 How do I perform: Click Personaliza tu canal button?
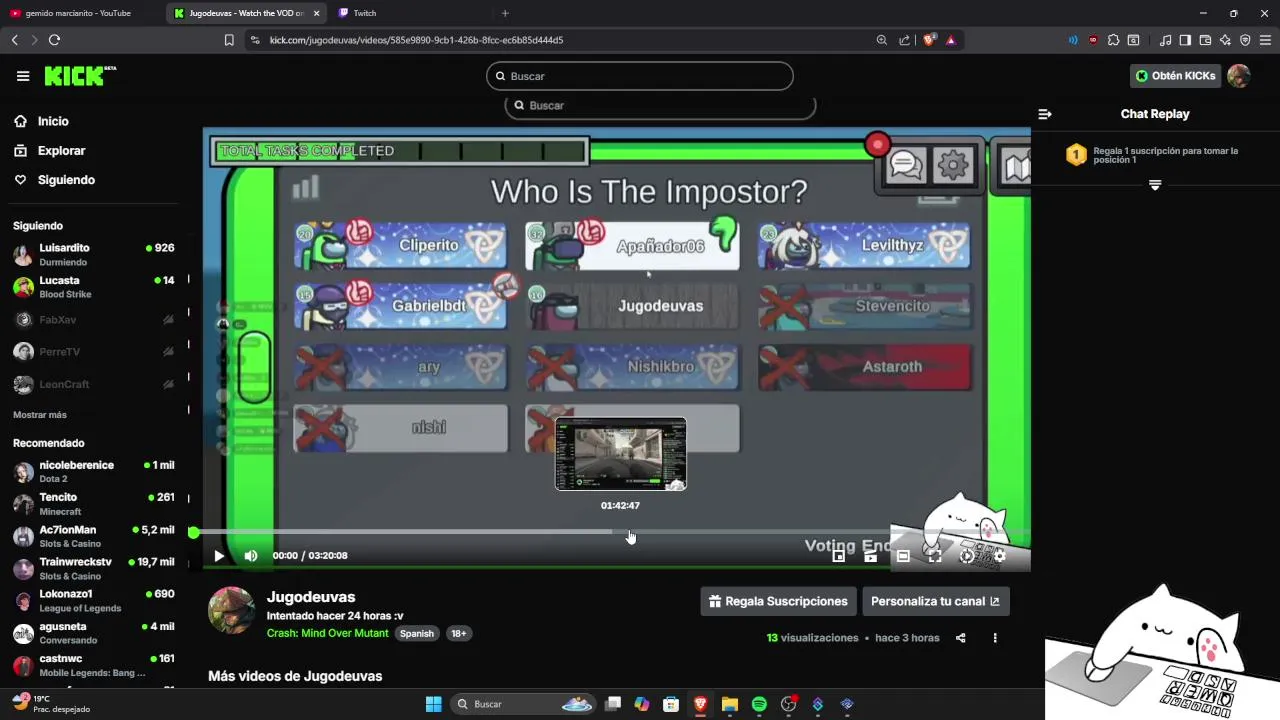click(935, 601)
